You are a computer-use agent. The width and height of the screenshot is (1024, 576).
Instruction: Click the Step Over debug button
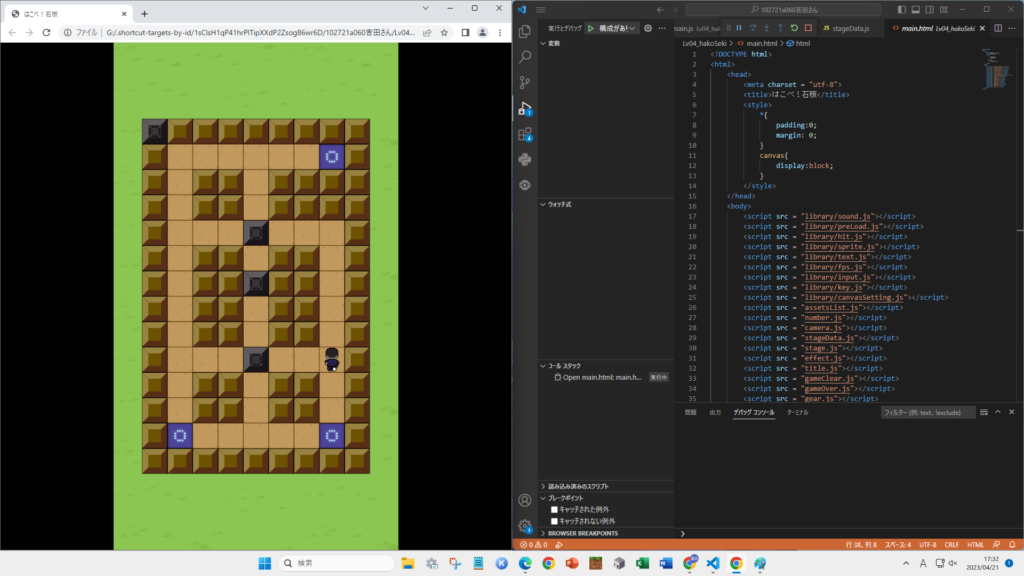pyautogui.click(x=752, y=28)
